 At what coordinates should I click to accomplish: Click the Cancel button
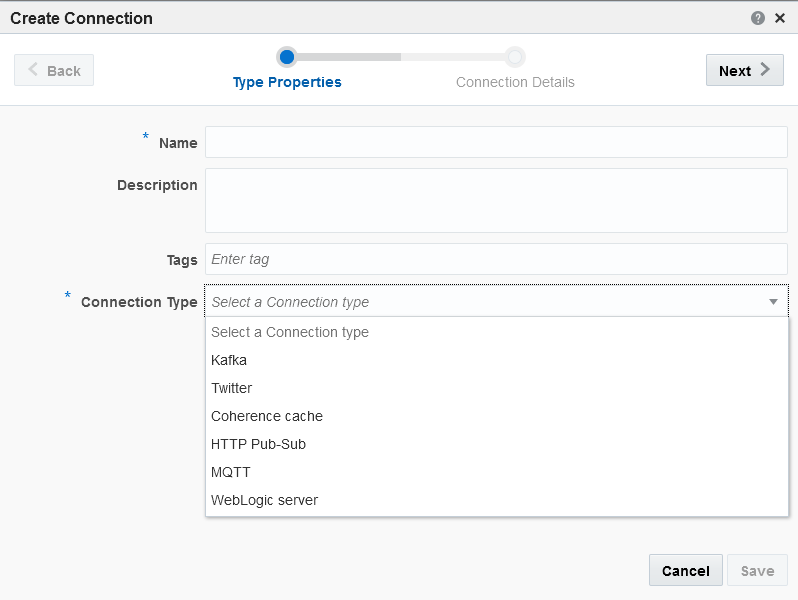686,570
